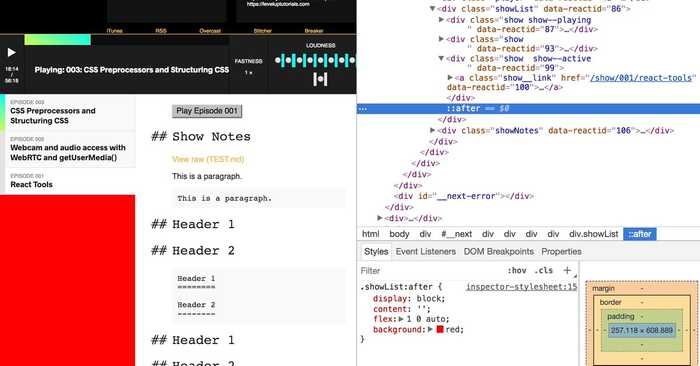
Task: Expand the showNotes div node
Action: (432, 130)
